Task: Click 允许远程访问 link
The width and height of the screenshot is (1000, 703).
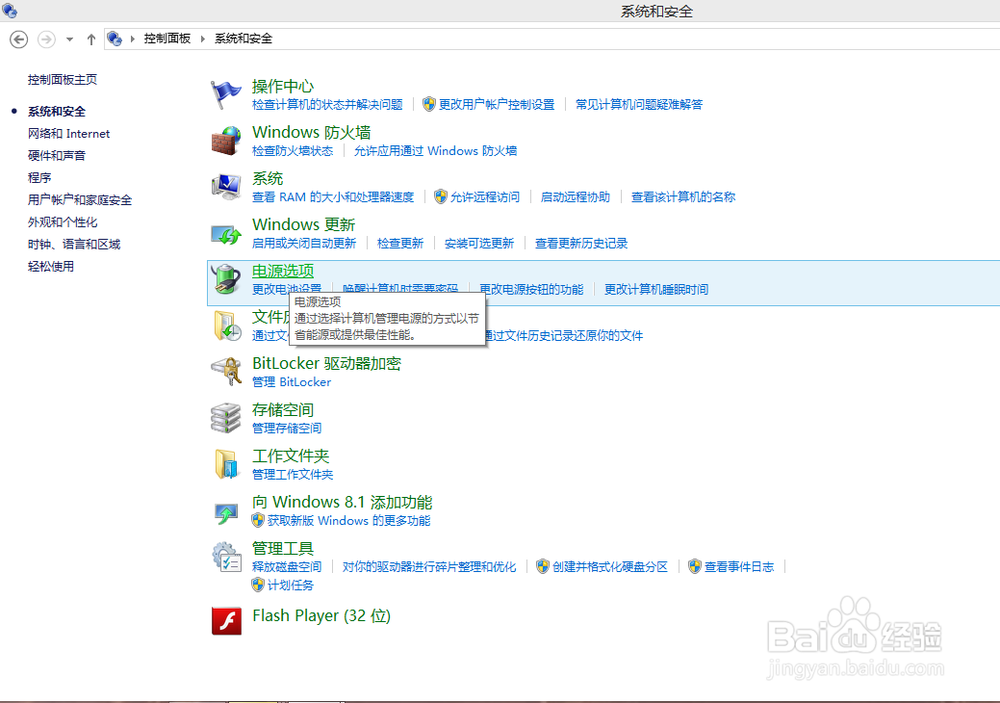Action: point(485,197)
